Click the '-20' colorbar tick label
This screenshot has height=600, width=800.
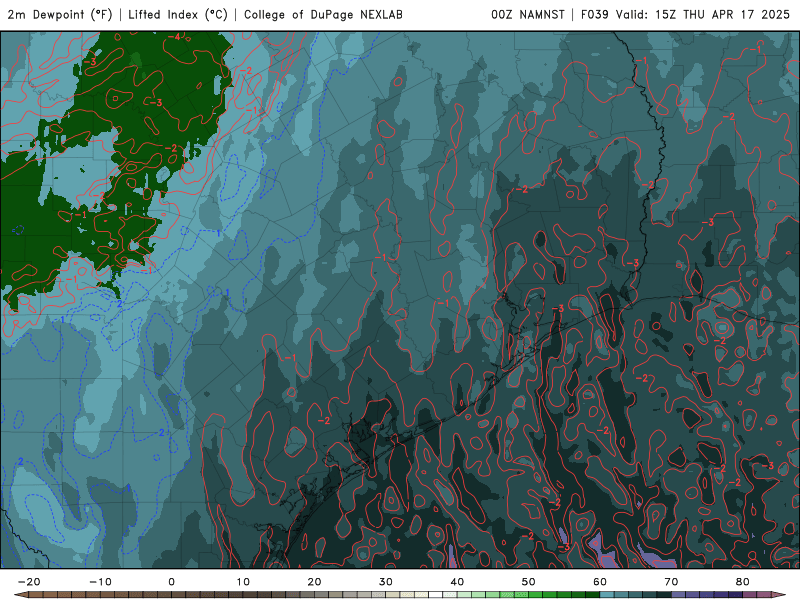tap(29, 582)
